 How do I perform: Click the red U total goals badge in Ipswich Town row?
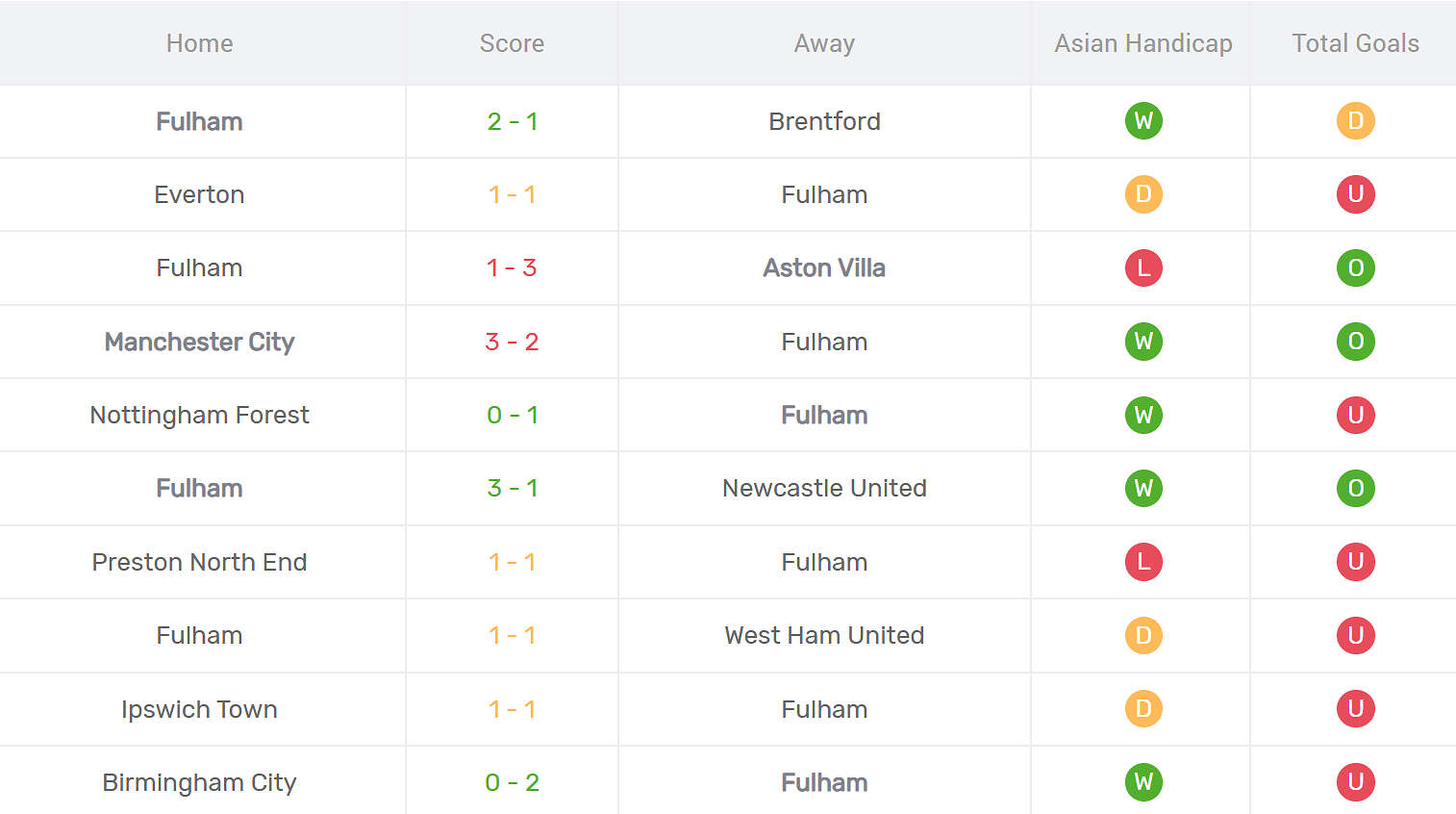tap(1355, 709)
